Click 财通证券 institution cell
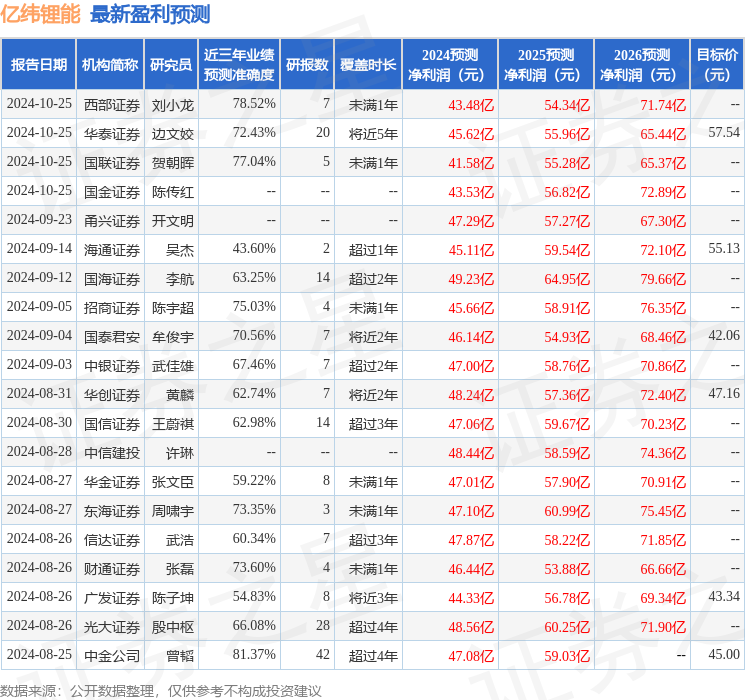 [x=112, y=569]
